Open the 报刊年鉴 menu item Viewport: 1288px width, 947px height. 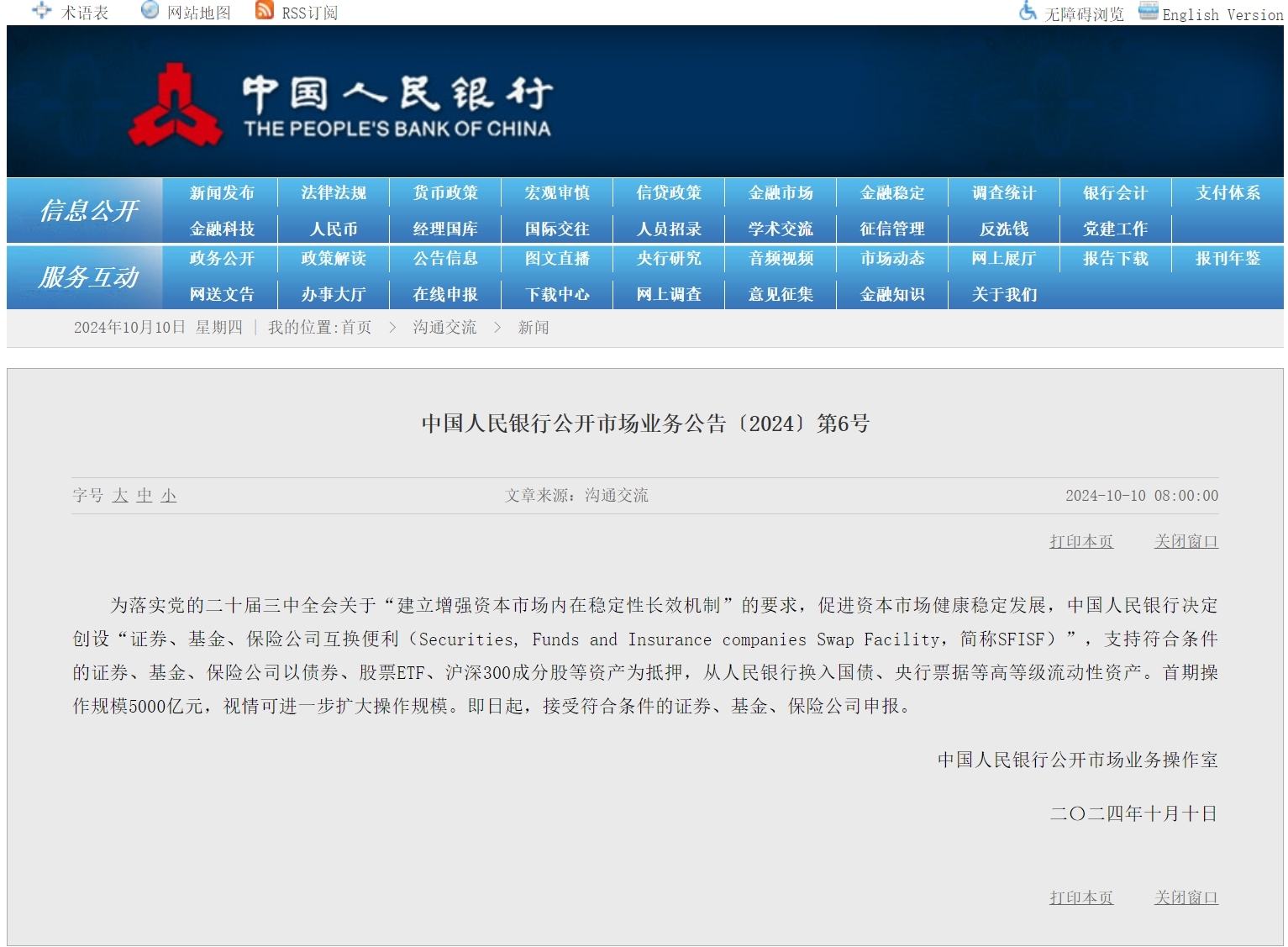point(1228,258)
